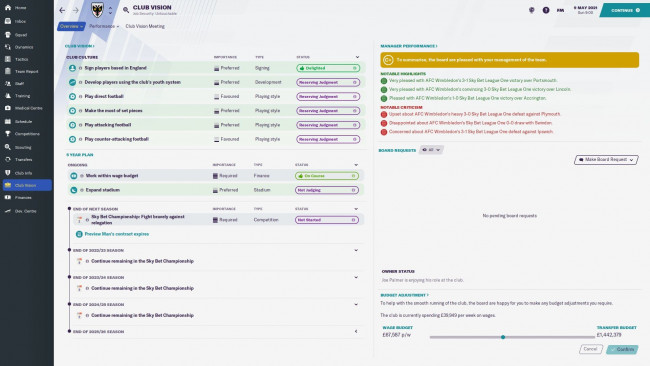This screenshot has width=650, height=366.
Task: Open the Performance dropdown tab
Action: pos(104,26)
